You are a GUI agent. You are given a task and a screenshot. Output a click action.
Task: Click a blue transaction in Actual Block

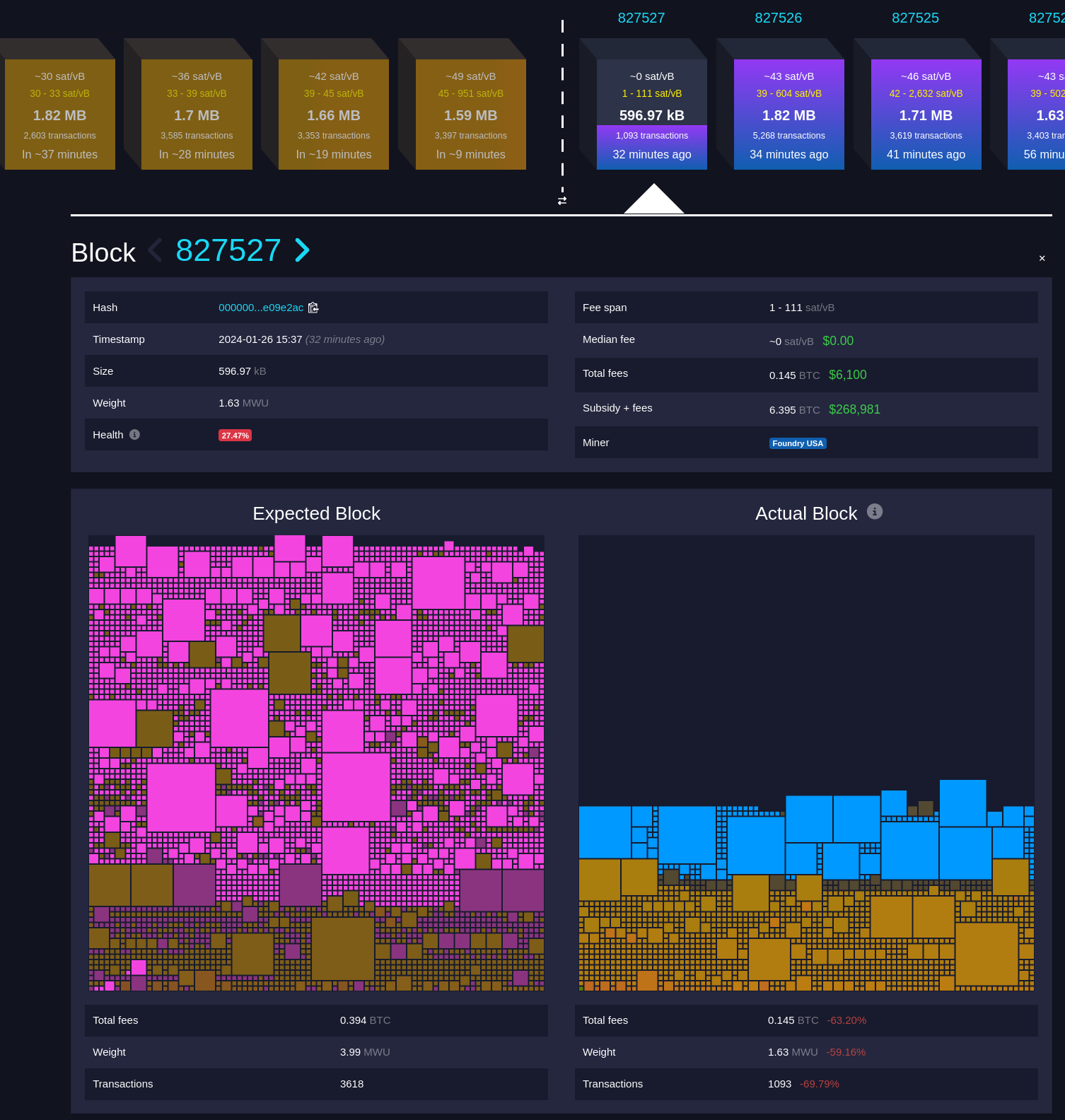[x=686, y=834]
